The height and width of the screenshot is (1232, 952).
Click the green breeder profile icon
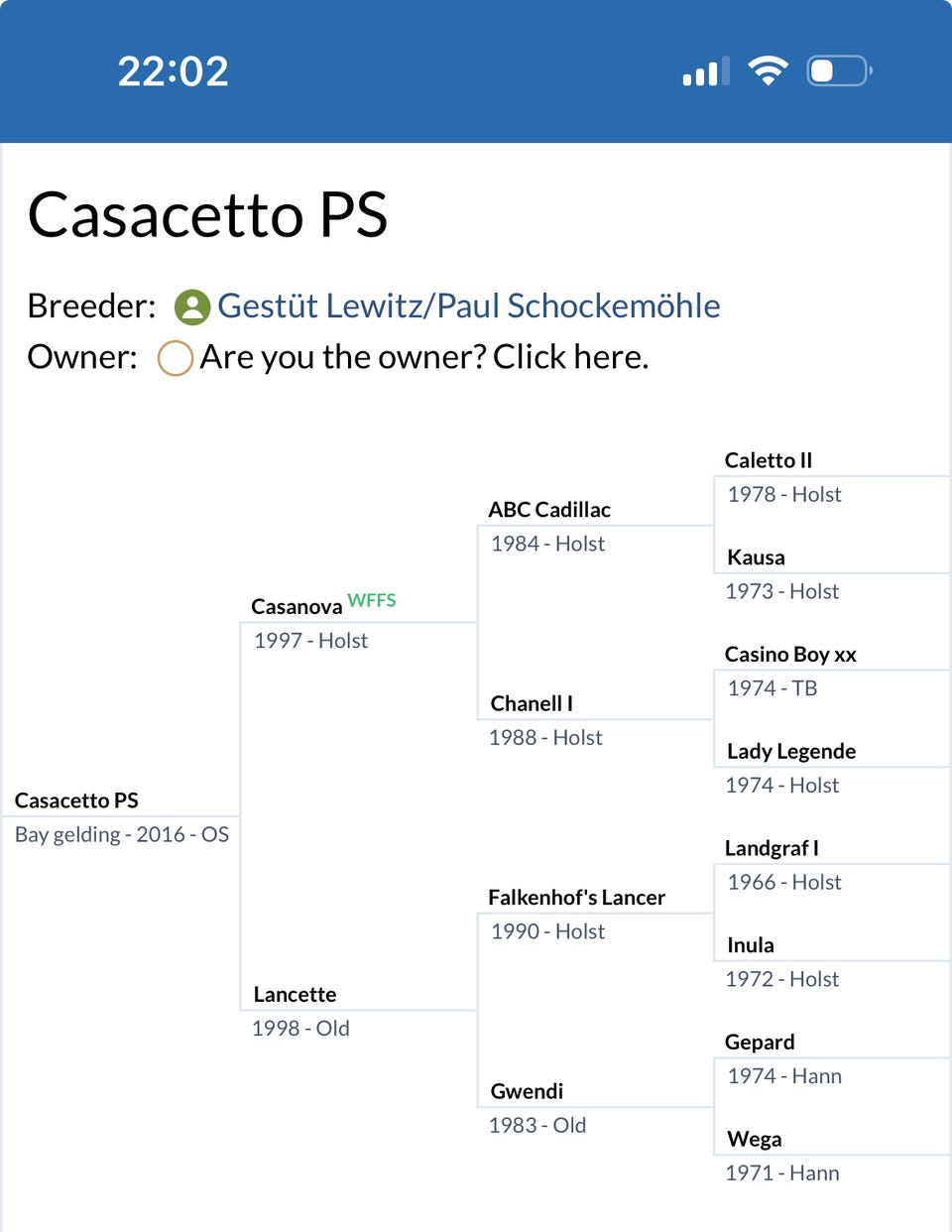[192, 308]
